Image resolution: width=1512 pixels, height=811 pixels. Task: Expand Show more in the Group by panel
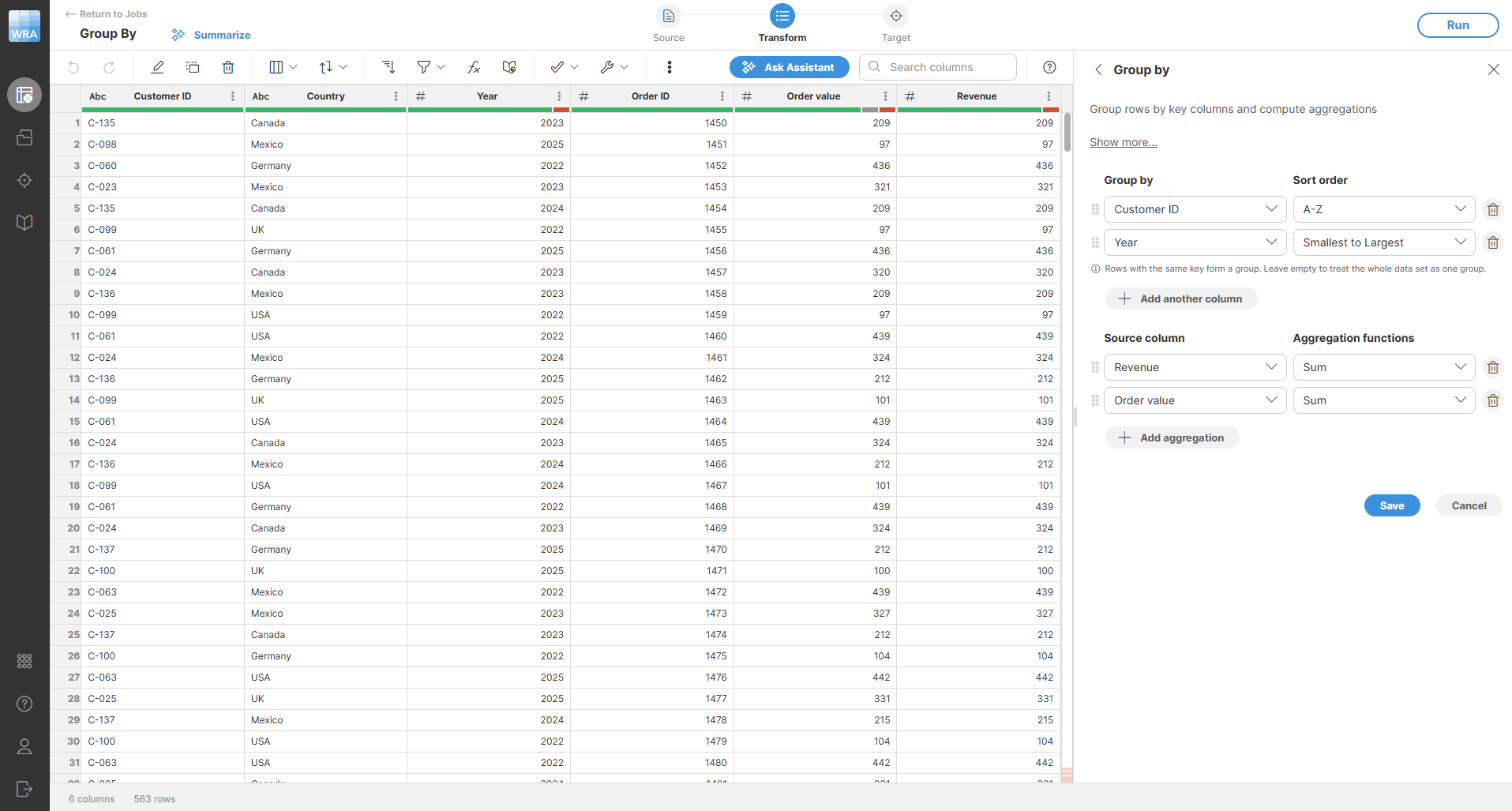pos(1123,141)
